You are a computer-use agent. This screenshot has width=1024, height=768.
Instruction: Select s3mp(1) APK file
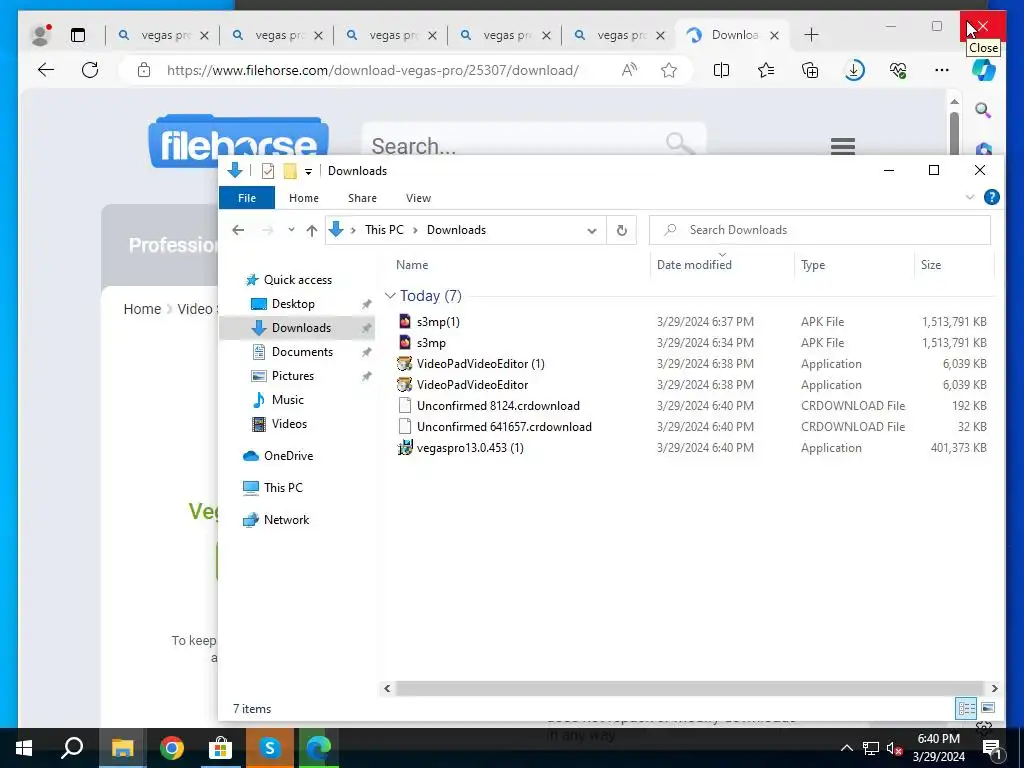click(x=438, y=322)
